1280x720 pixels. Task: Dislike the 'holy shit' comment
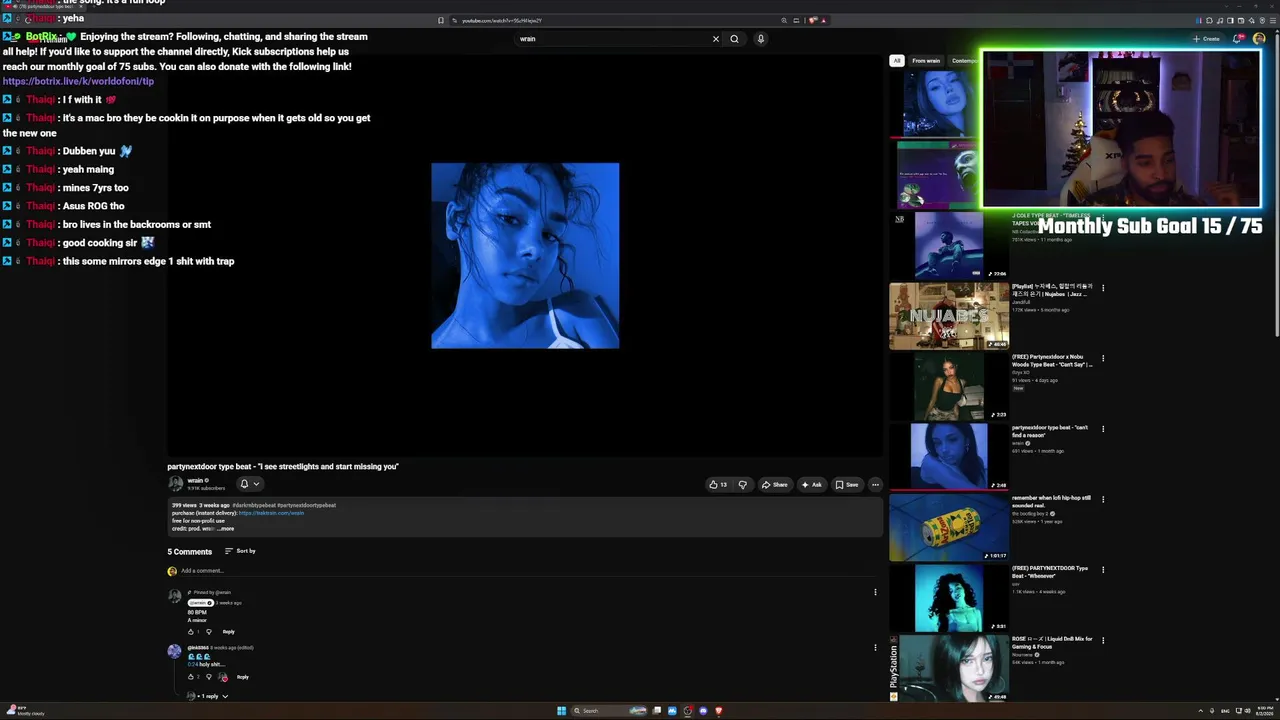(209, 677)
